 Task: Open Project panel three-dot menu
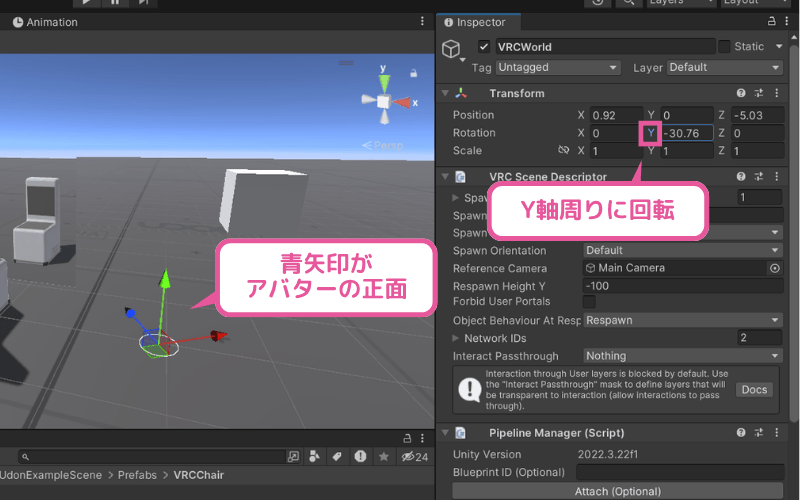click(x=422, y=438)
